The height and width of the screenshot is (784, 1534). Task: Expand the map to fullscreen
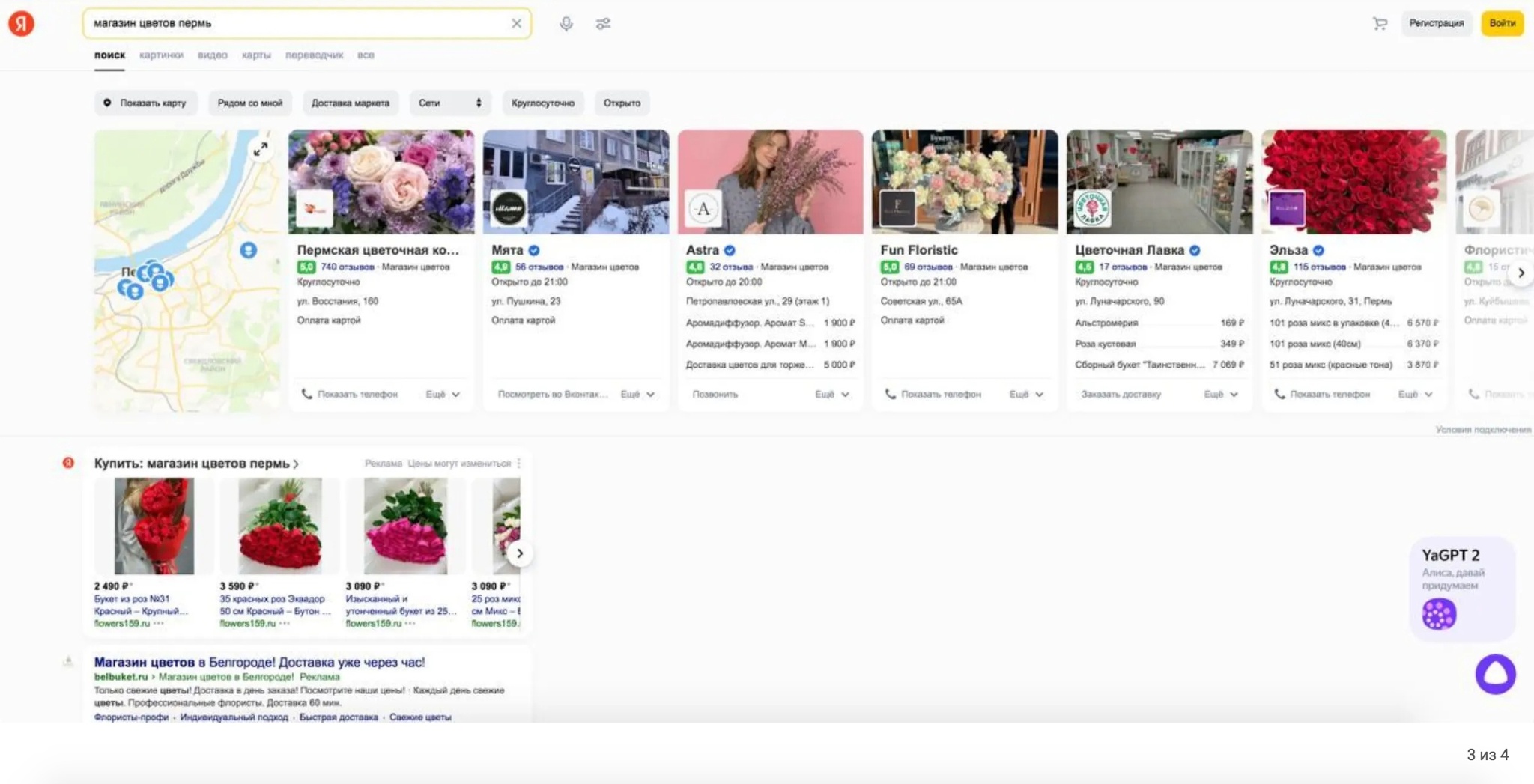[260, 149]
